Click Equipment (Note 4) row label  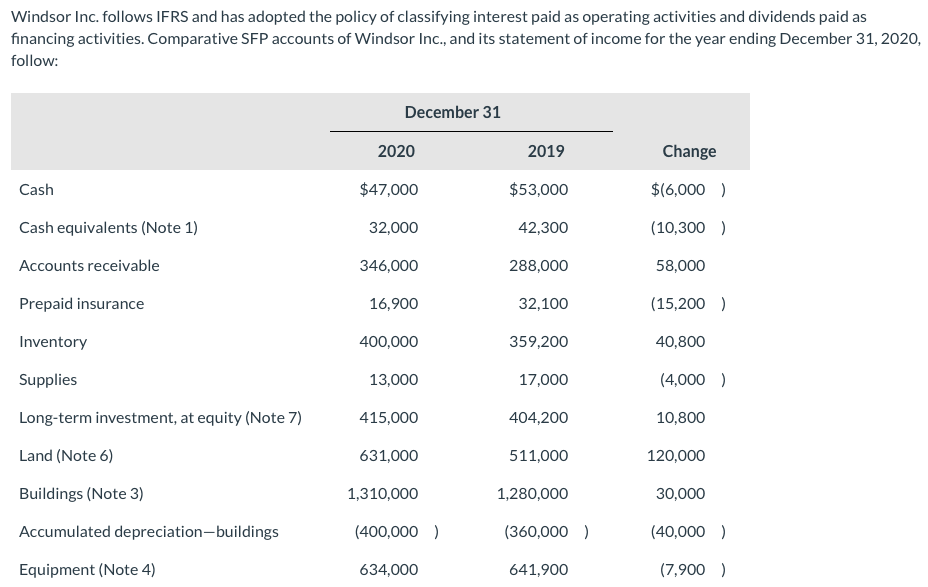point(87,569)
